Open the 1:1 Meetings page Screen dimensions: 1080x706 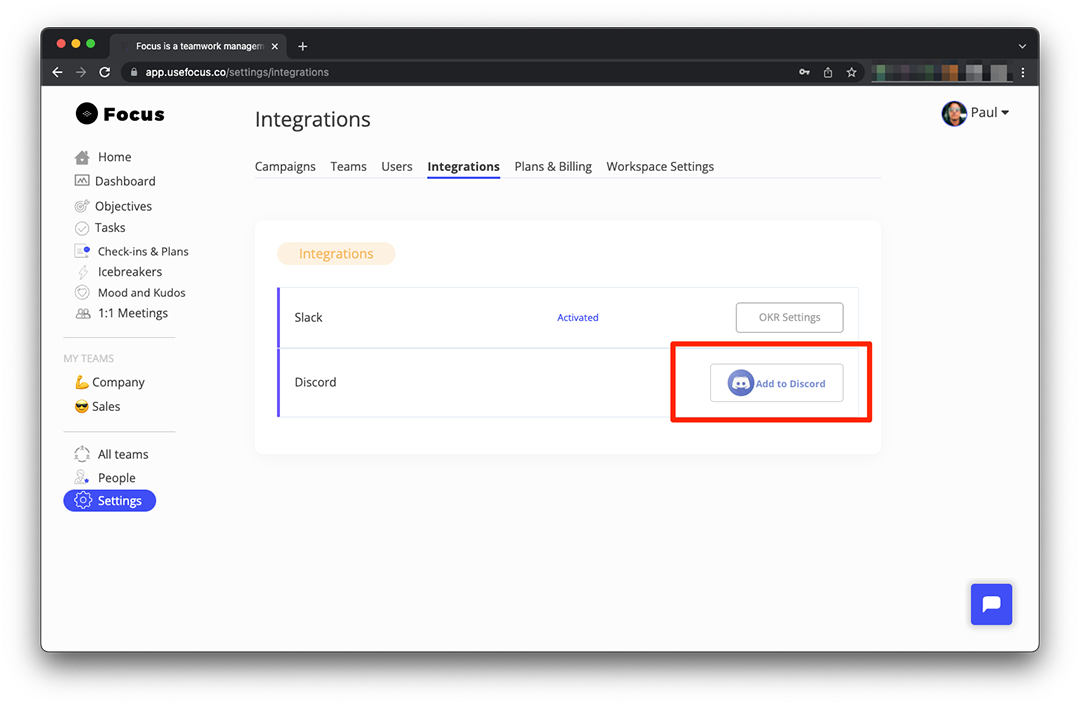tap(133, 313)
